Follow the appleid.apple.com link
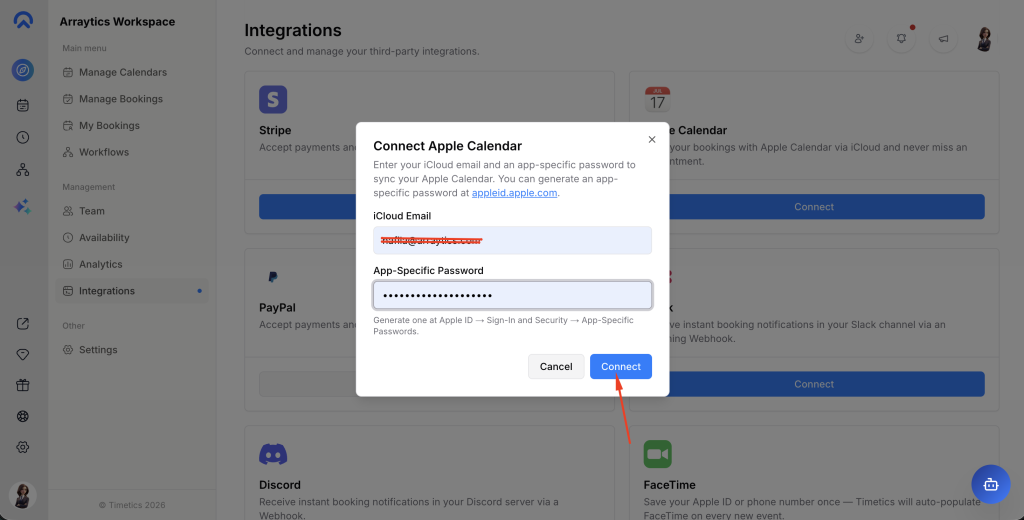This screenshot has width=1024, height=520. pos(514,193)
